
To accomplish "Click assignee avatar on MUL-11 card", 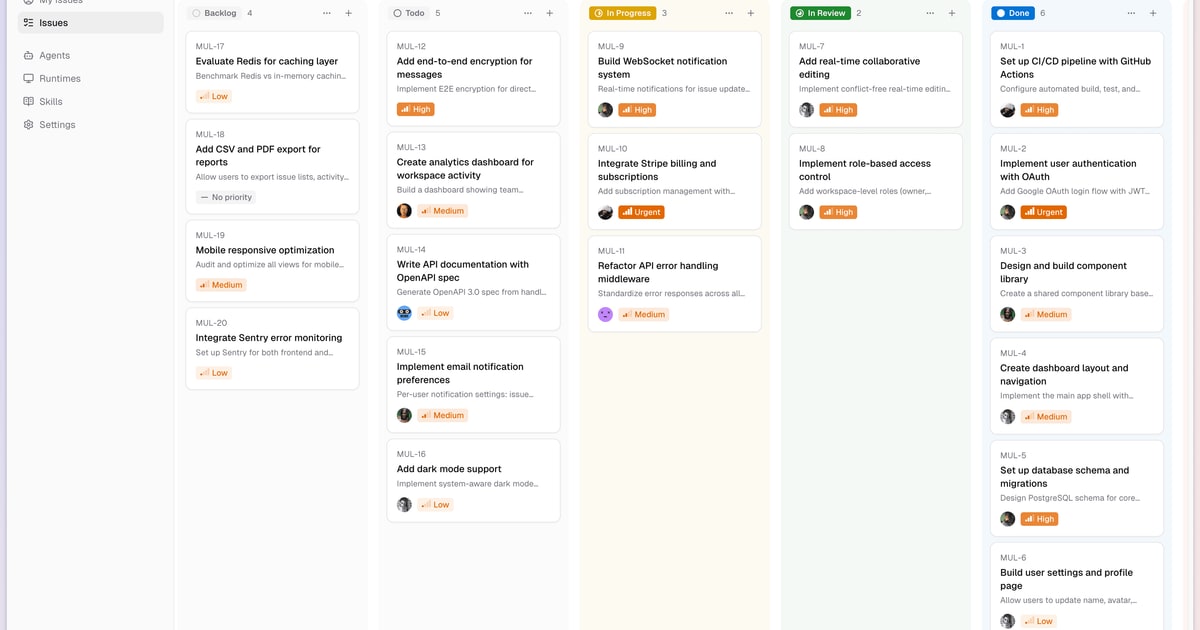I will [605, 314].
